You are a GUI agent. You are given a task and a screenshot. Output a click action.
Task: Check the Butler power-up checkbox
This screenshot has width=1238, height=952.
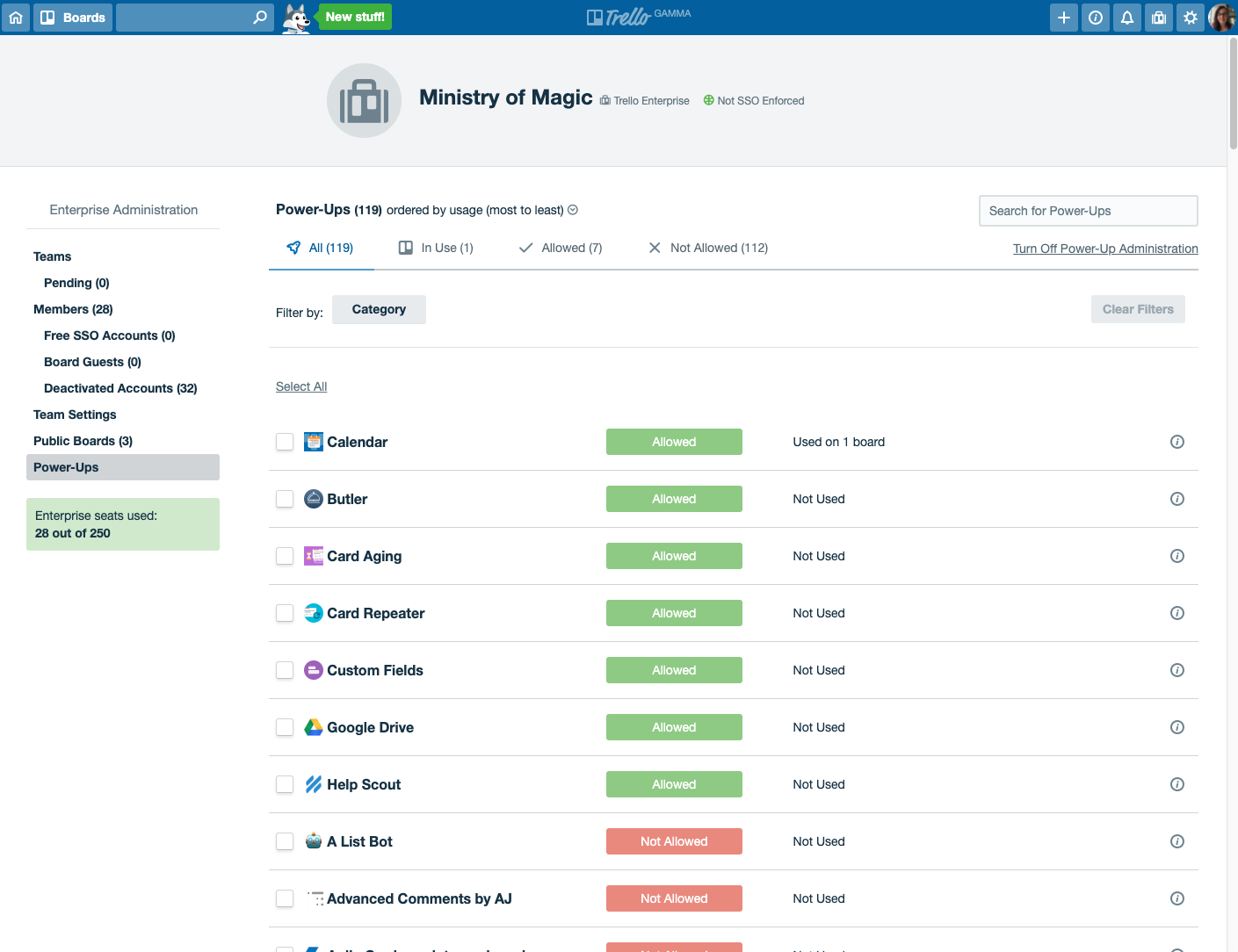click(285, 499)
